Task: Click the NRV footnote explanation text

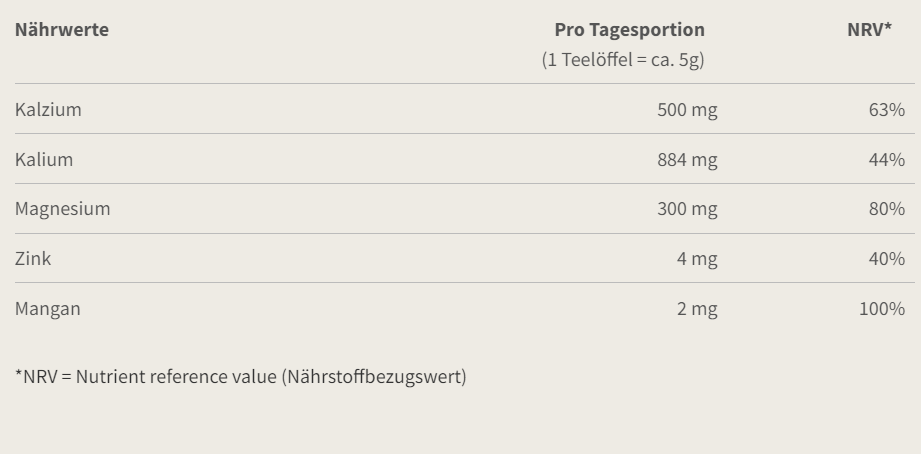Action: pyautogui.click(x=241, y=377)
